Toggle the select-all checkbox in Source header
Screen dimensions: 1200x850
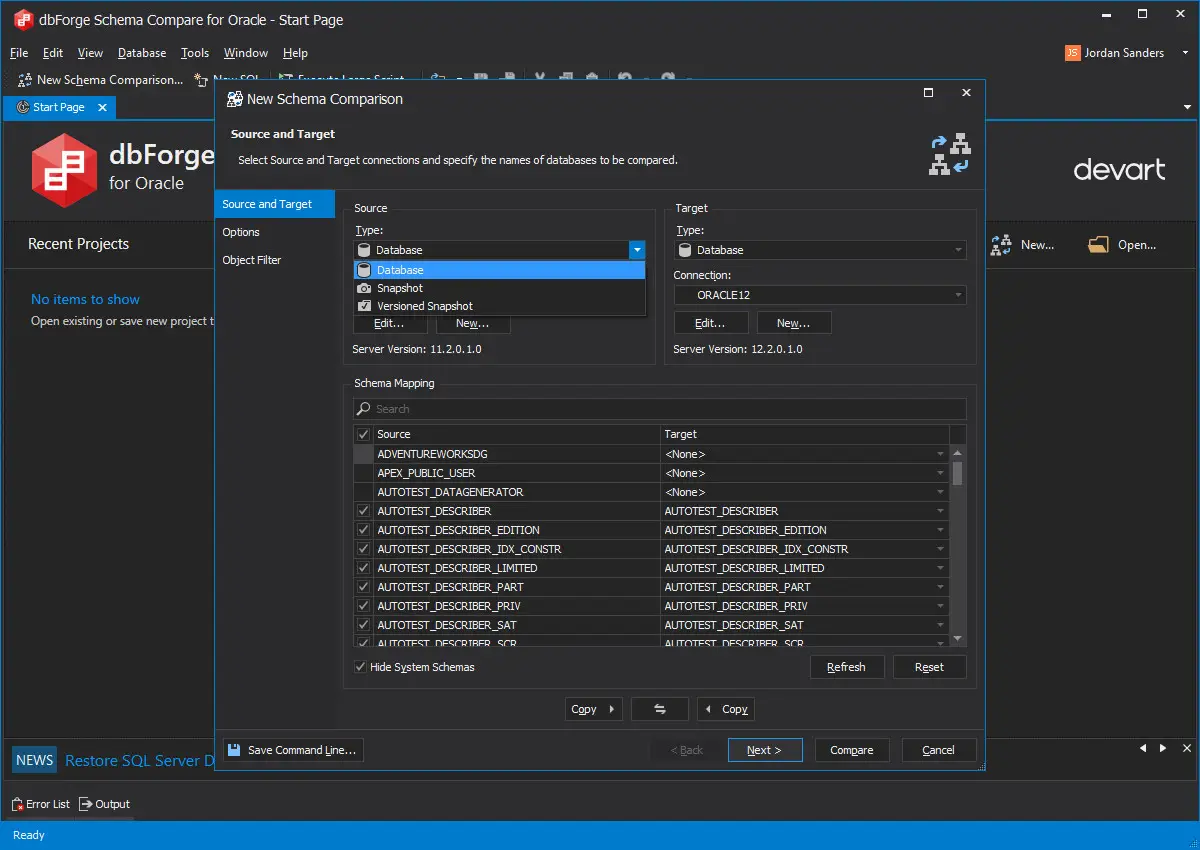(363, 434)
